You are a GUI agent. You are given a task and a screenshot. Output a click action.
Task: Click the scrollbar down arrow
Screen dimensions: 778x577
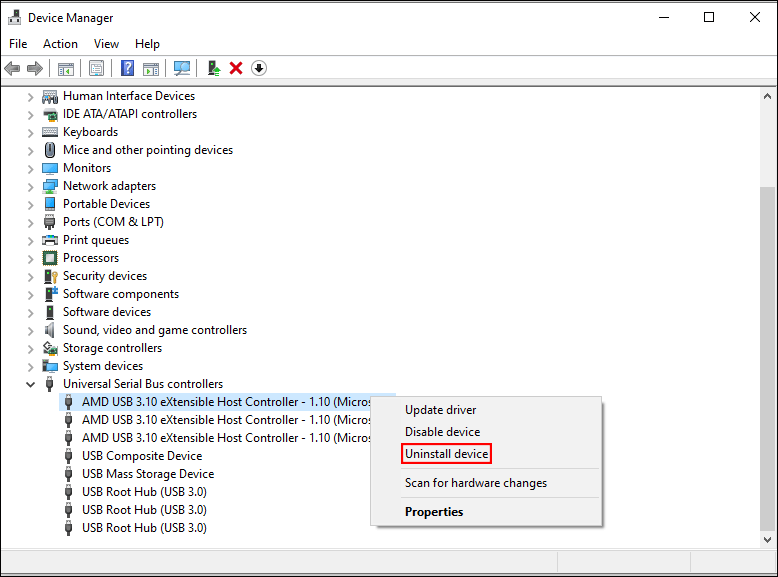[x=767, y=540]
